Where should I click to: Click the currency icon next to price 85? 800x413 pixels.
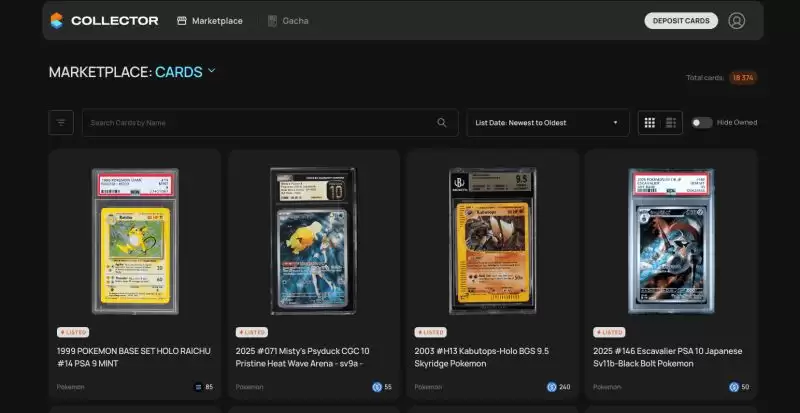pos(198,387)
